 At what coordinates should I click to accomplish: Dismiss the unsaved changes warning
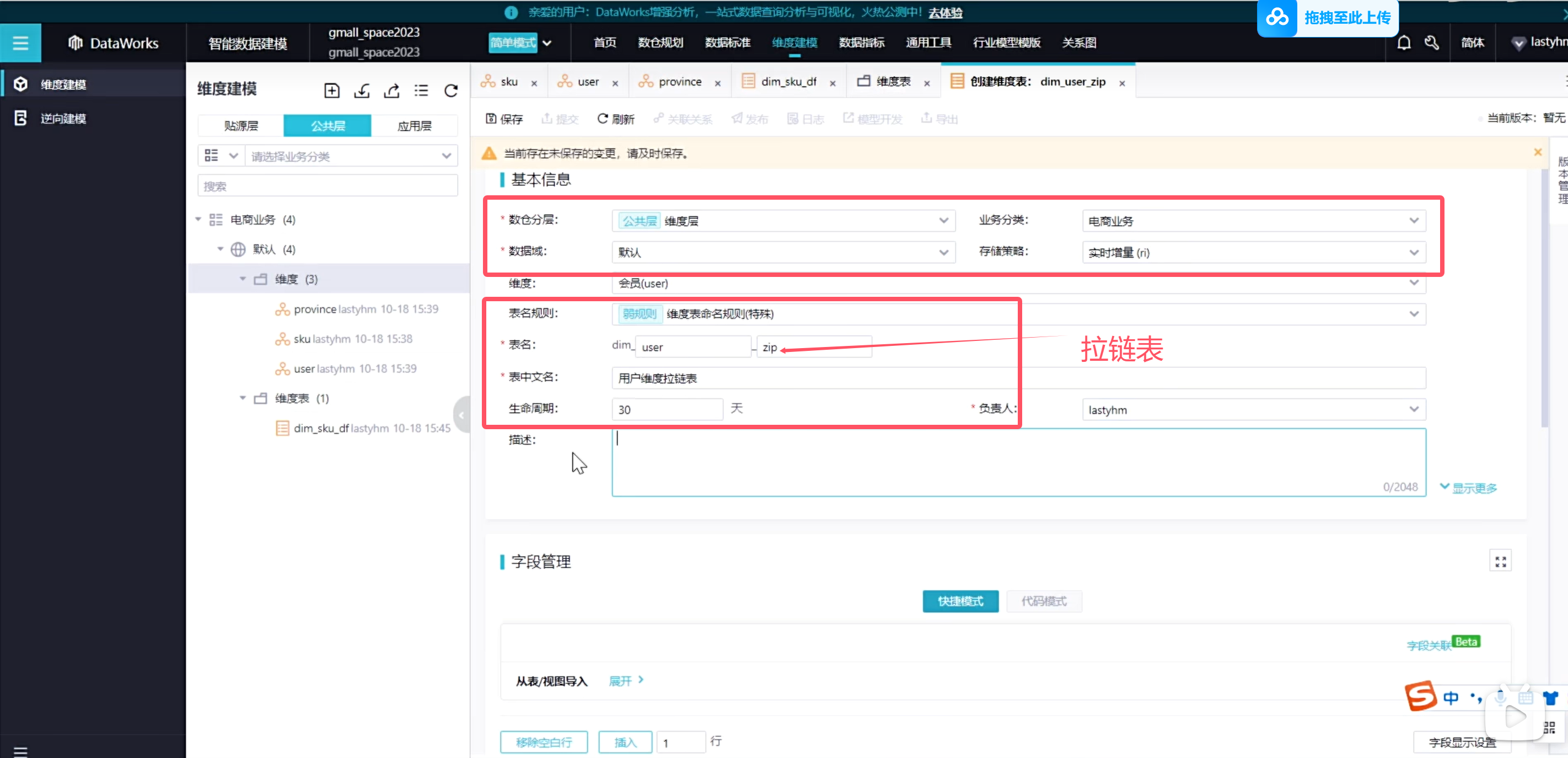[1538, 152]
